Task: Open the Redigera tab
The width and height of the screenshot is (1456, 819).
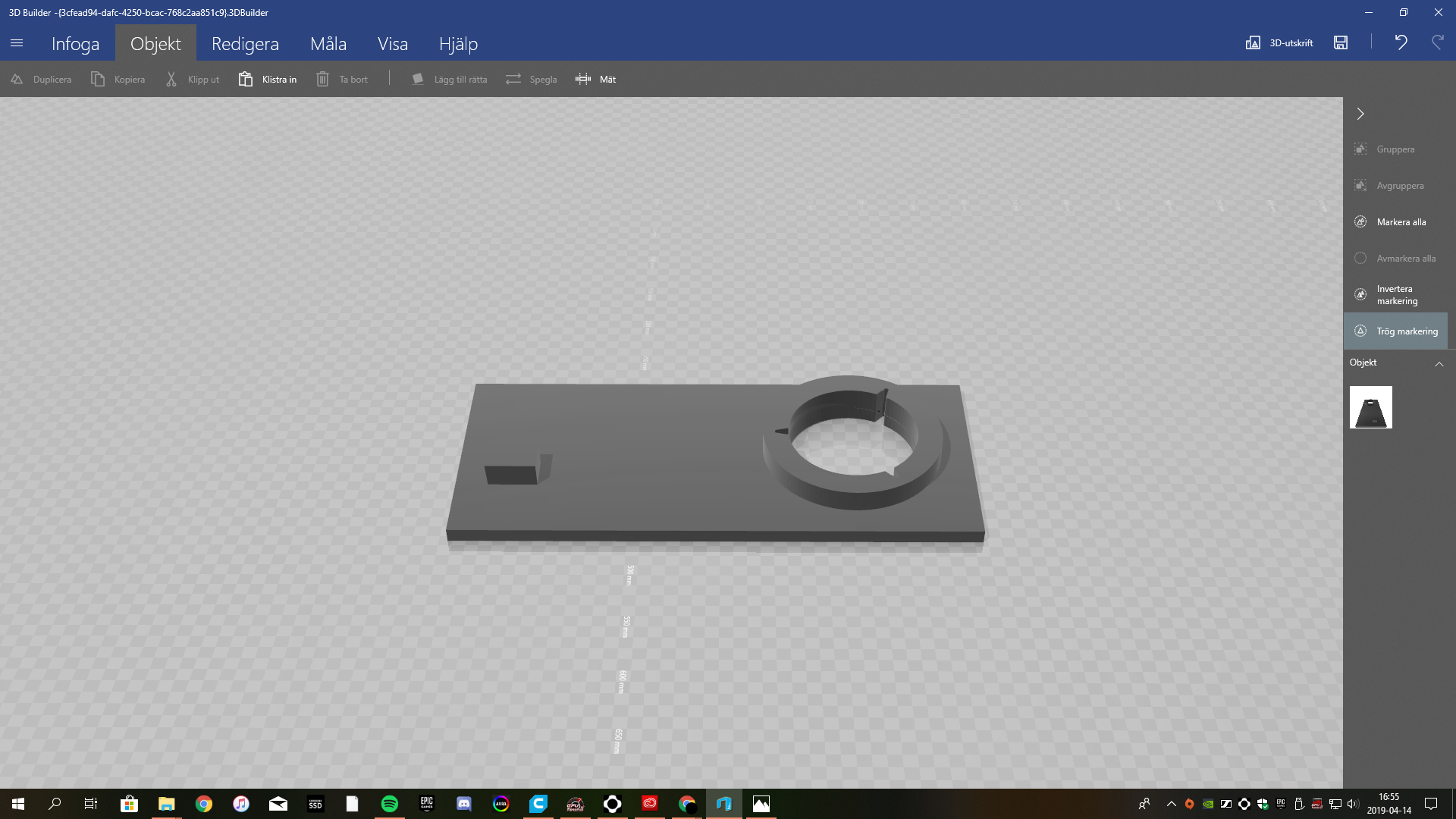Action: tap(245, 43)
